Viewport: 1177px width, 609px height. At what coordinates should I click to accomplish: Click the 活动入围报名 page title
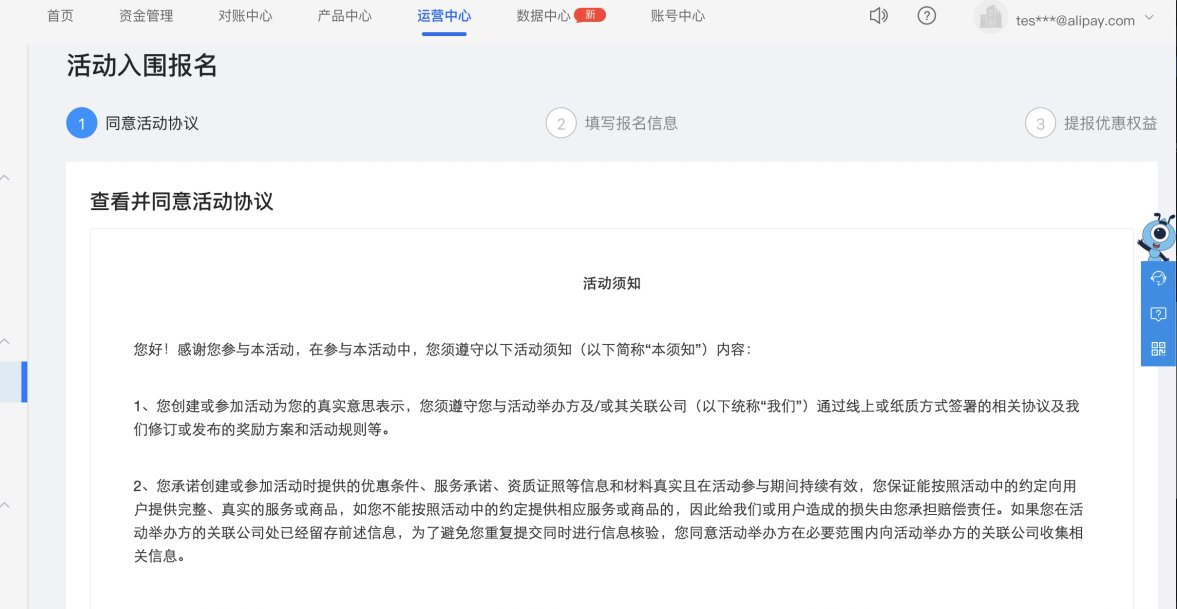tap(142, 66)
